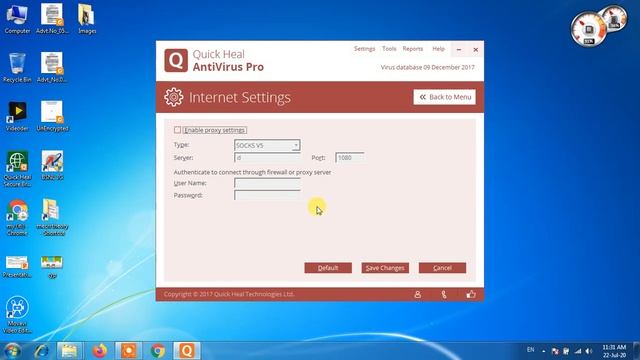Click the orange recorder app in taskbar
This screenshot has width=640, height=360.
point(129,351)
